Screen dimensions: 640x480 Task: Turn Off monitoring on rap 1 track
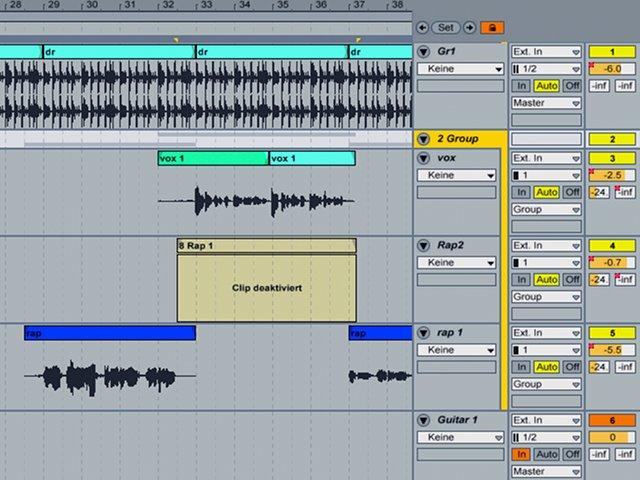572,367
